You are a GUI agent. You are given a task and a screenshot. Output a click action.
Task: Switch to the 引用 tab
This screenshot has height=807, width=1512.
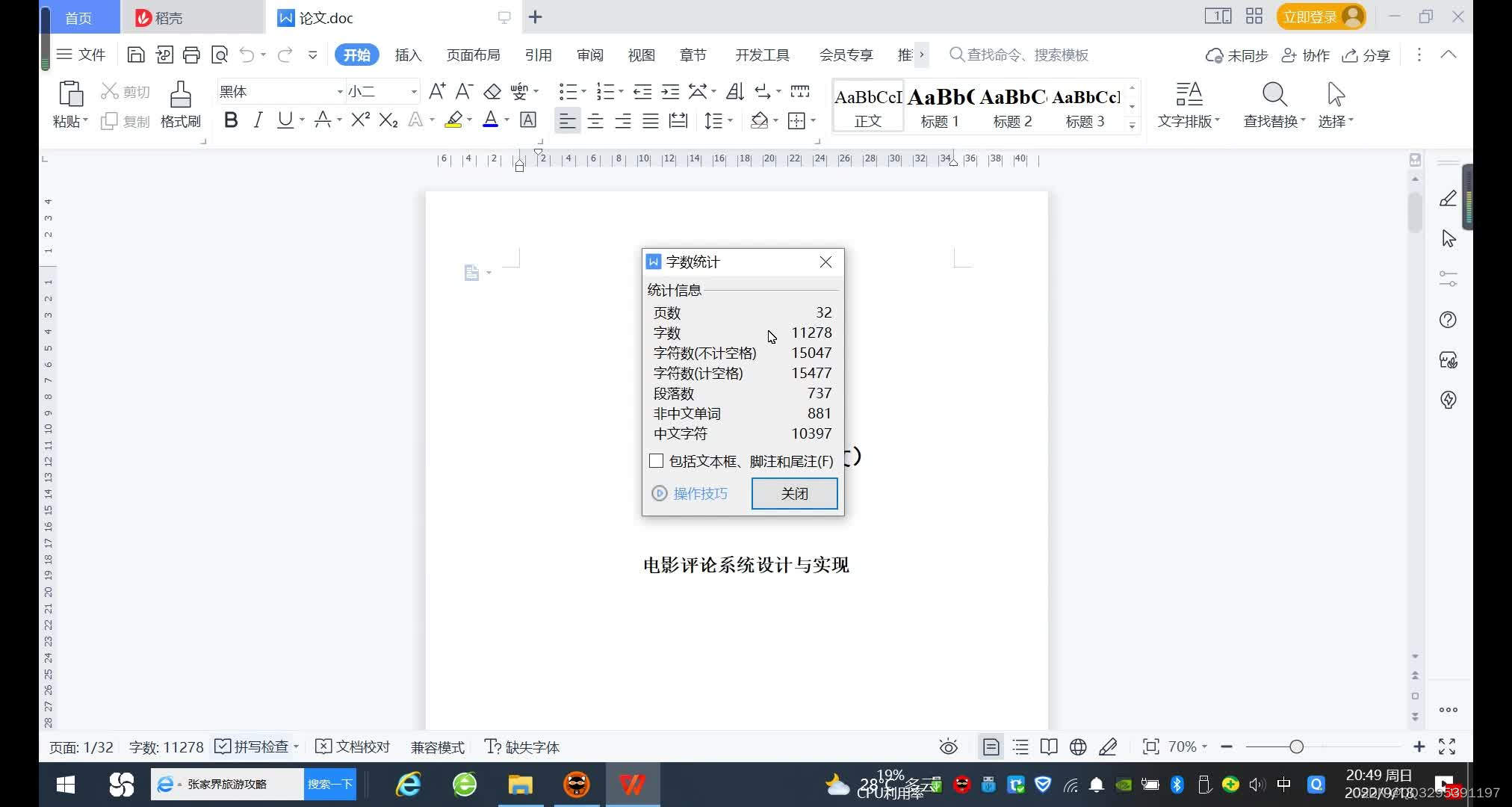coord(538,55)
